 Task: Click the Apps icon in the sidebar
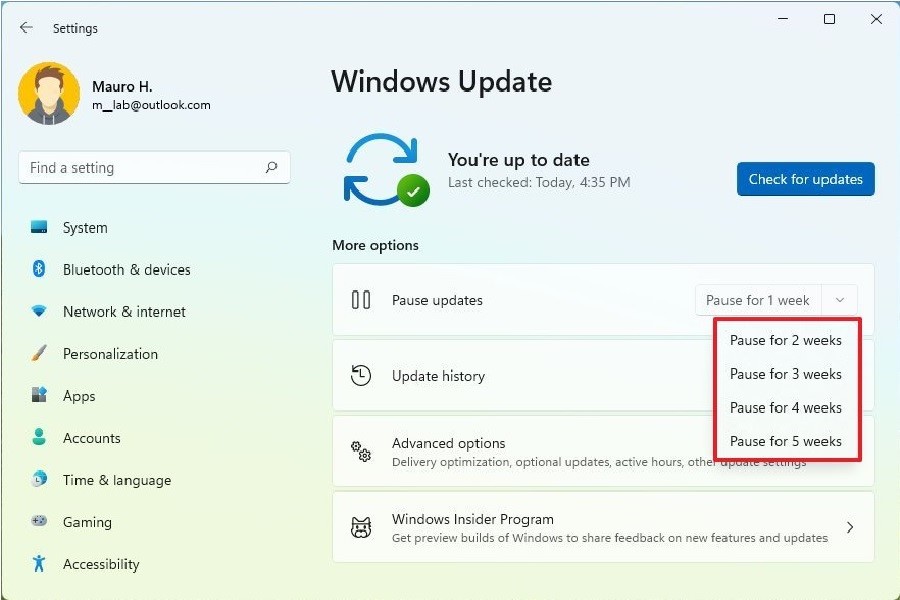(x=39, y=396)
